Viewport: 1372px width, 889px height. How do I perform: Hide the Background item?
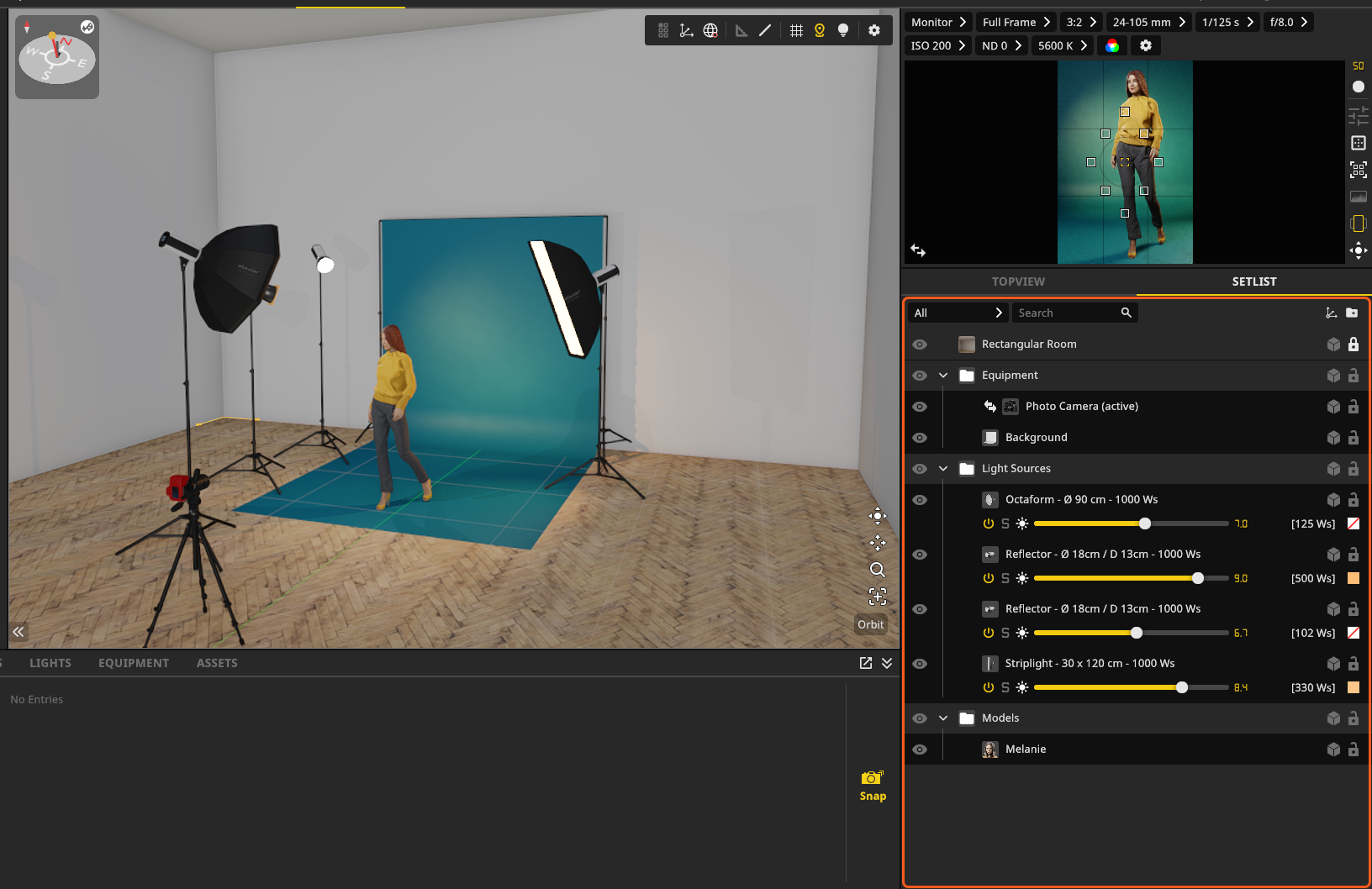click(920, 438)
